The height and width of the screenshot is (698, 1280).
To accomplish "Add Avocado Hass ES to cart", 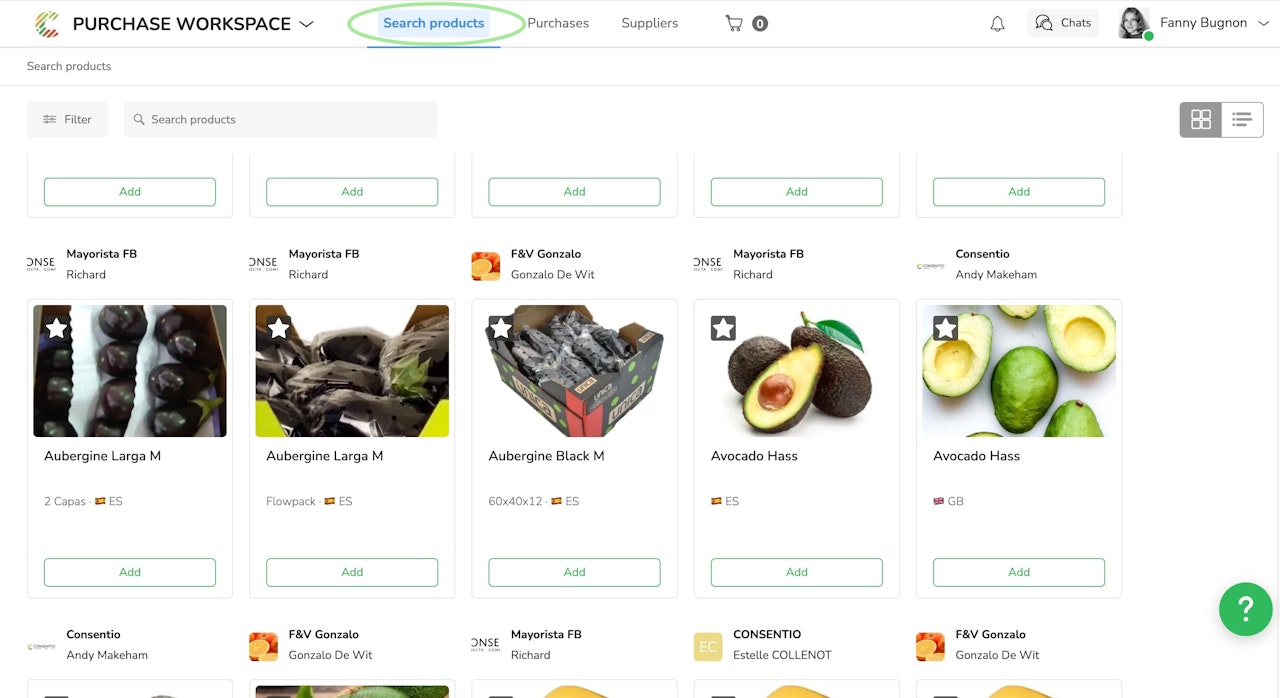I will click(796, 572).
